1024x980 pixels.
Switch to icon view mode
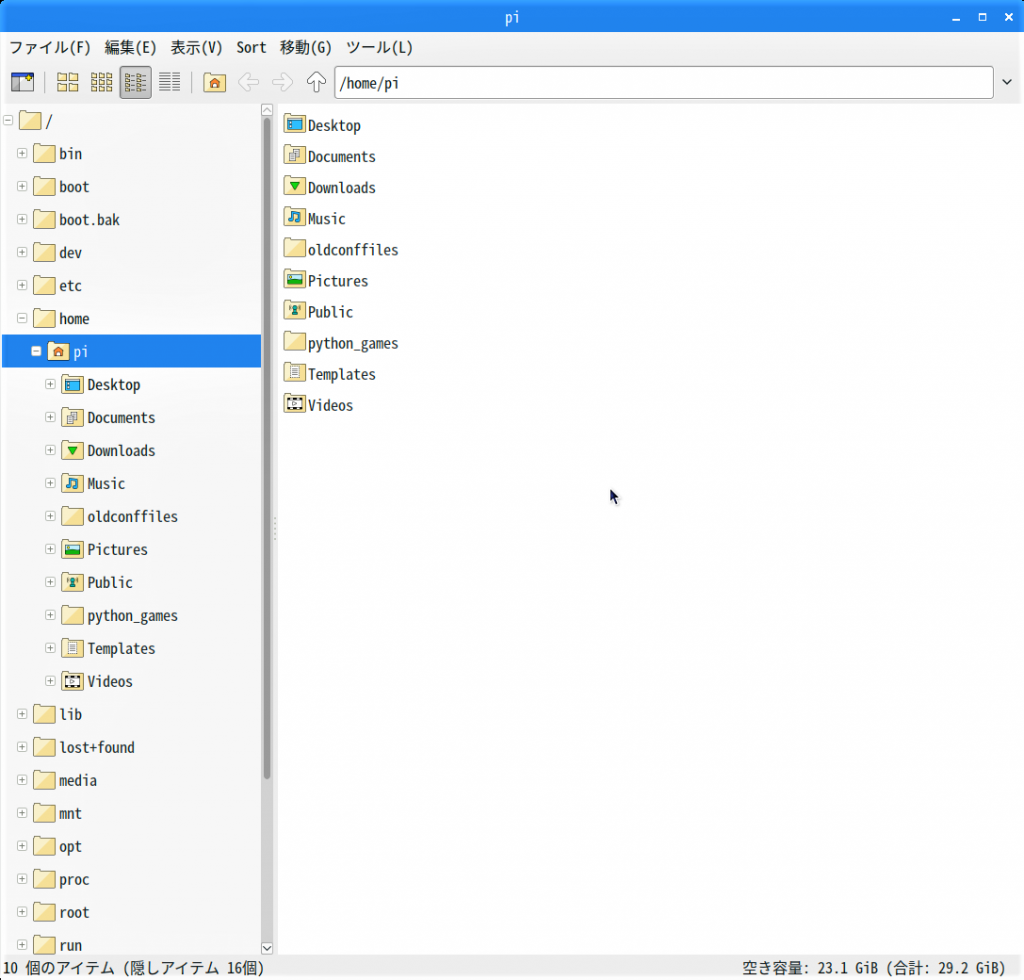67,82
